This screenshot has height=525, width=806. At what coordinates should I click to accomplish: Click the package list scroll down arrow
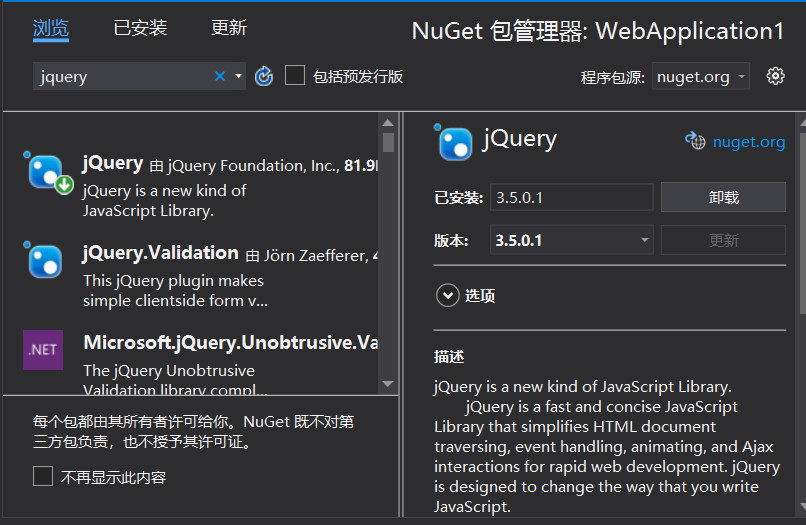(x=388, y=384)
